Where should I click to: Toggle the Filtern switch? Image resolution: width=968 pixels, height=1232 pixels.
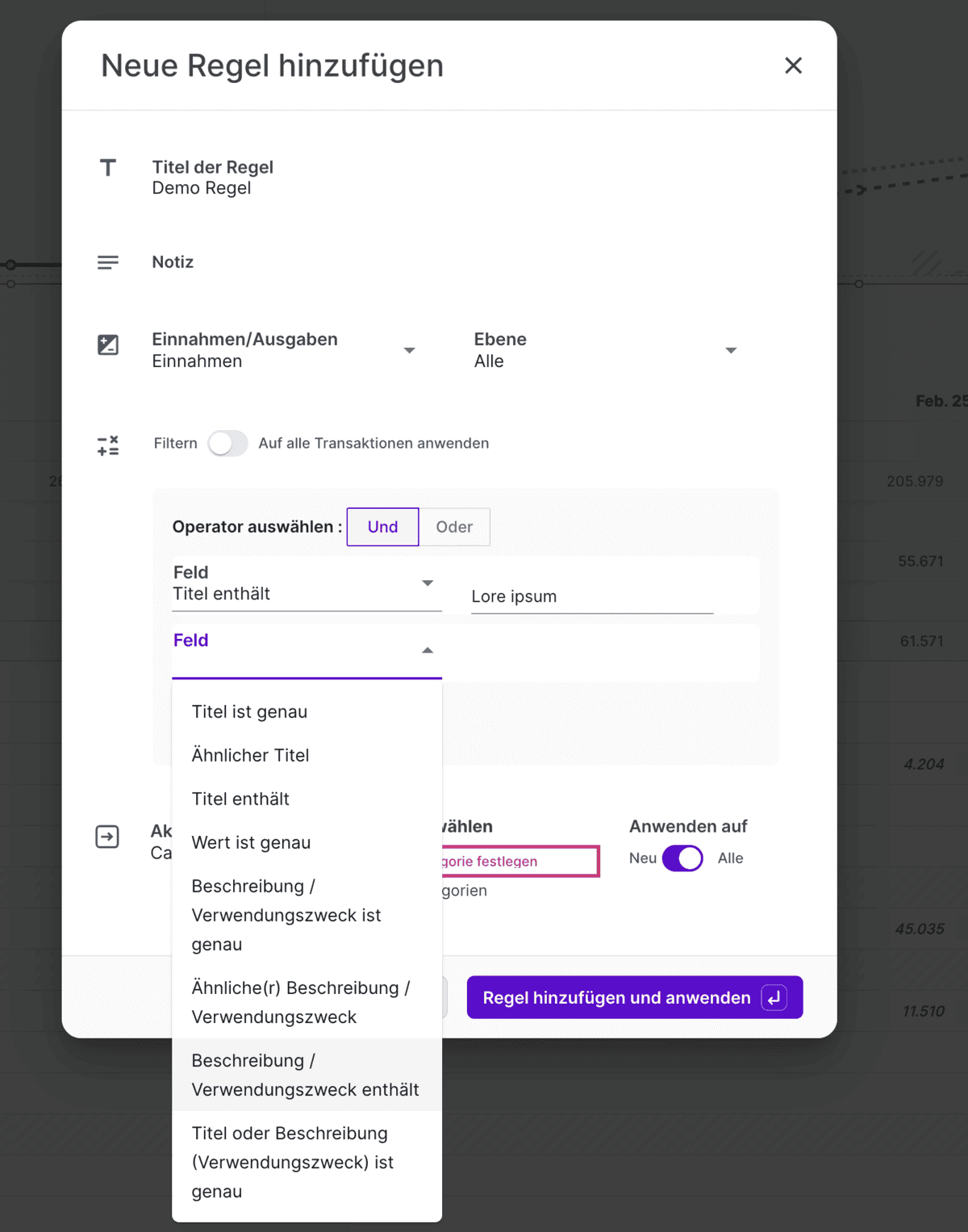227,444
